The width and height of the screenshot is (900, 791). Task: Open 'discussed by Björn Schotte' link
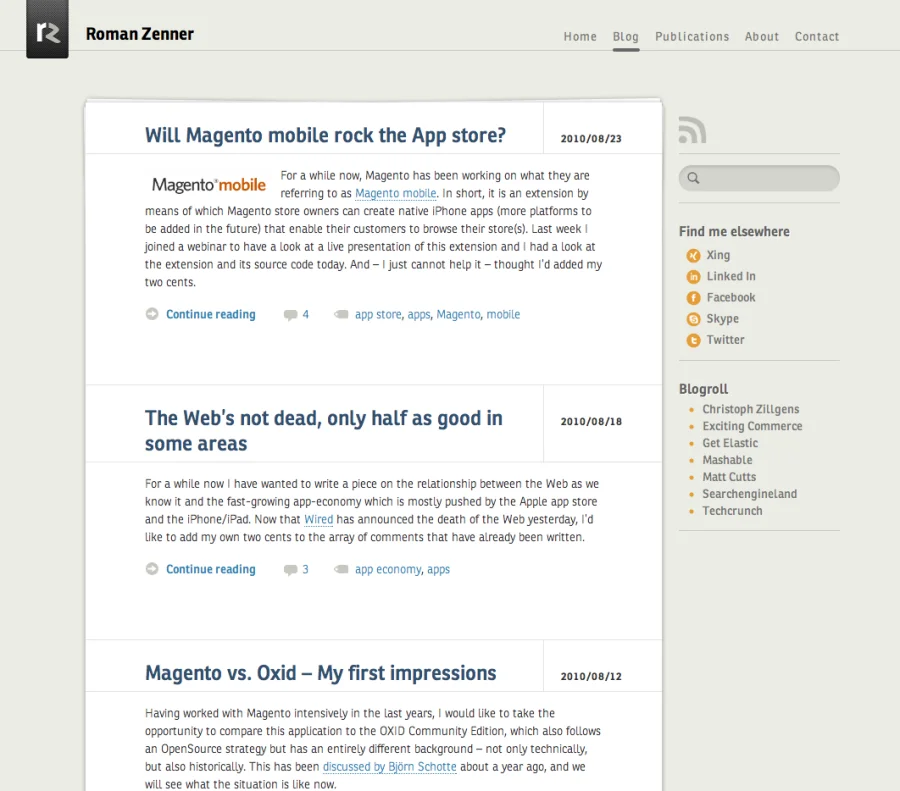[389, 767]
